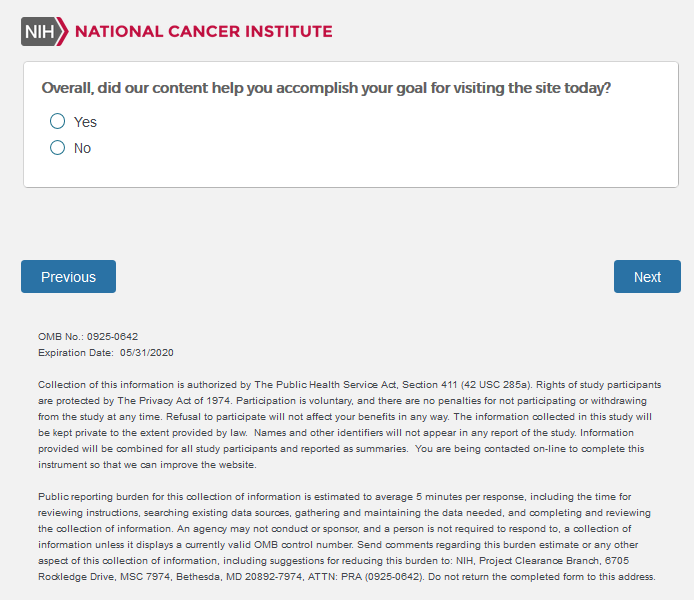The image size is (694, 600).
Task: Click empty area inside white question card
Action: [400, 150]
